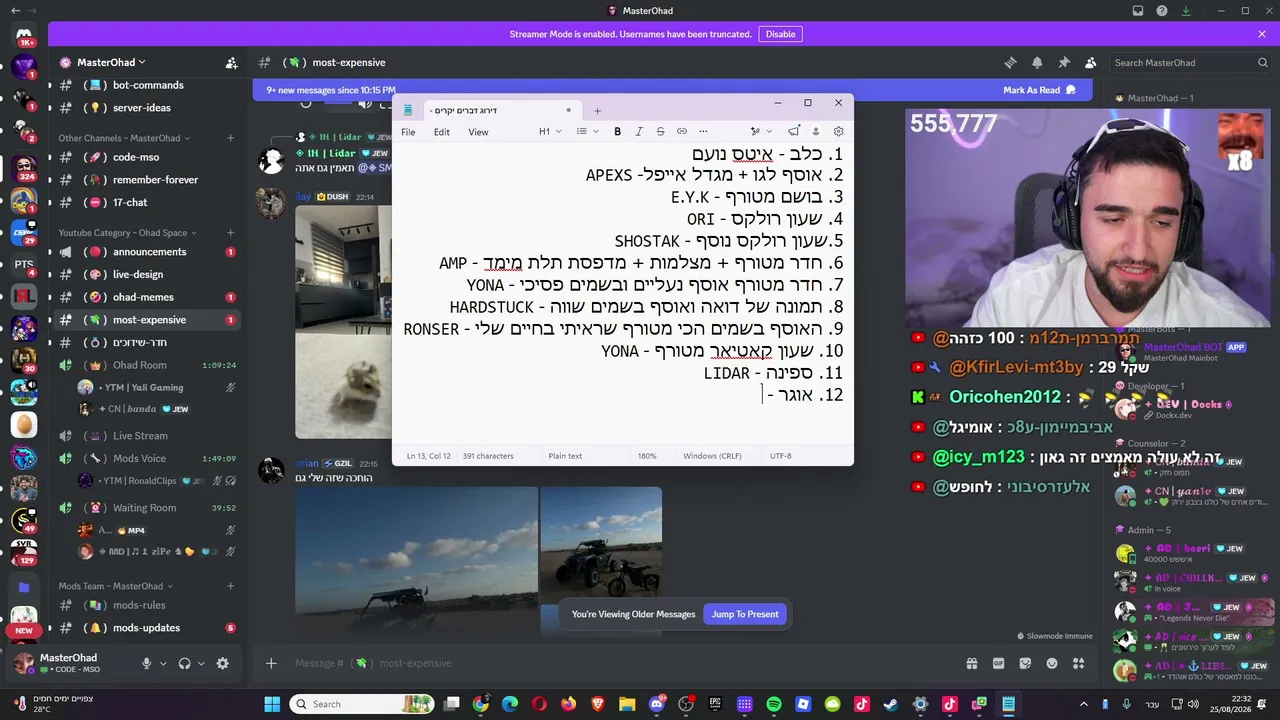Collapse the Other Channels category
The image size is (1280, 720).
(124, 138)
